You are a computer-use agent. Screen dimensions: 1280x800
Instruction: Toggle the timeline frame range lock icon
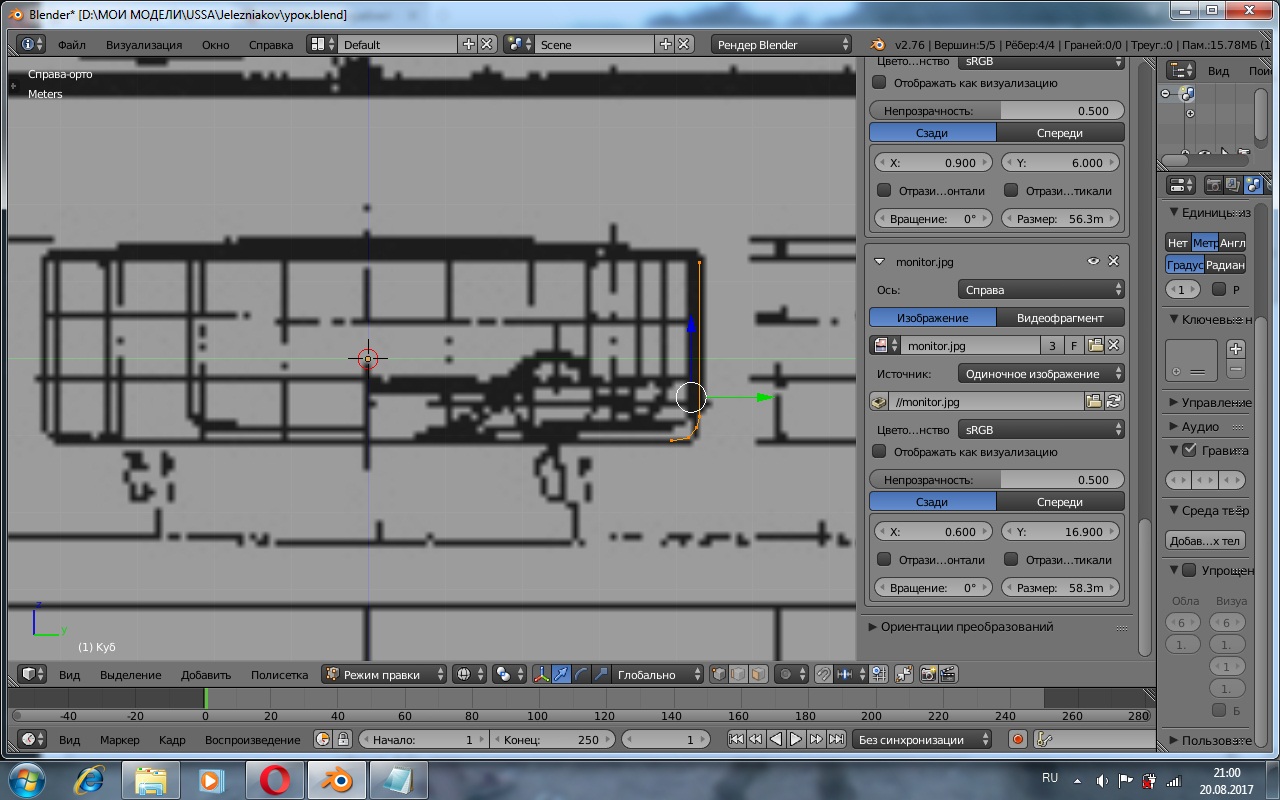point(343,739)
